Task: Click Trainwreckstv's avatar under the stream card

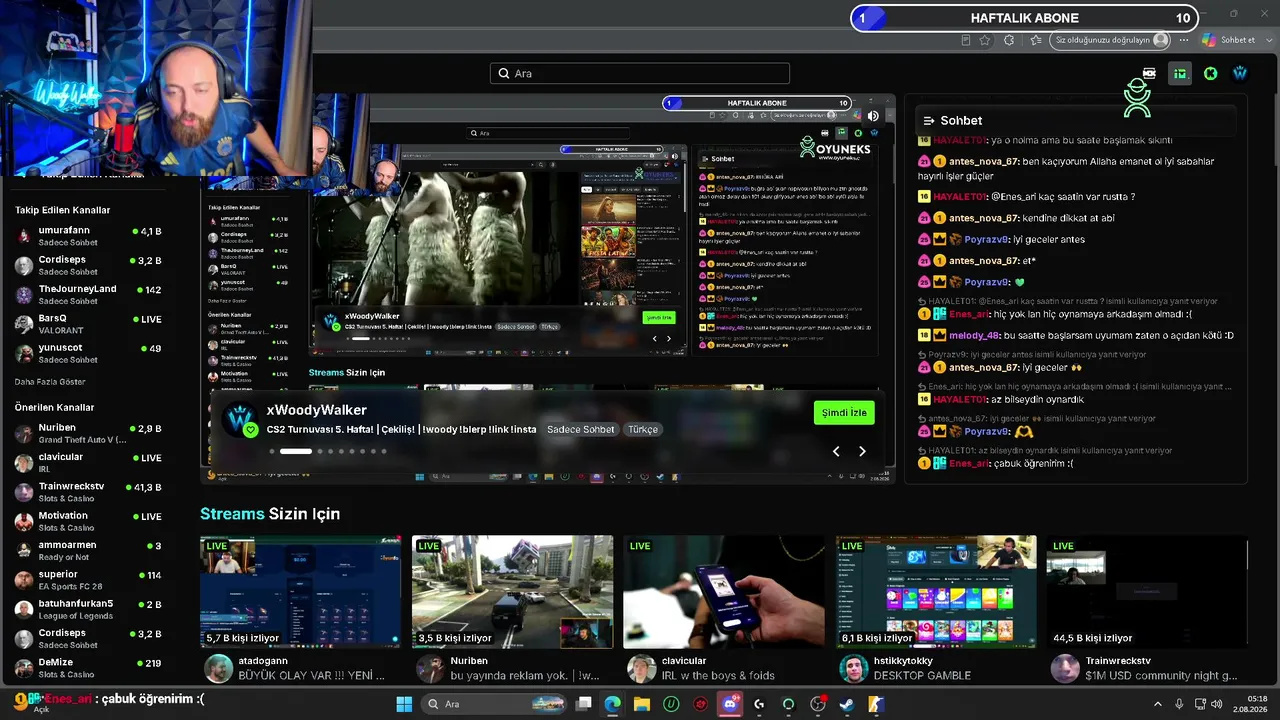Action: point(1066,668)
